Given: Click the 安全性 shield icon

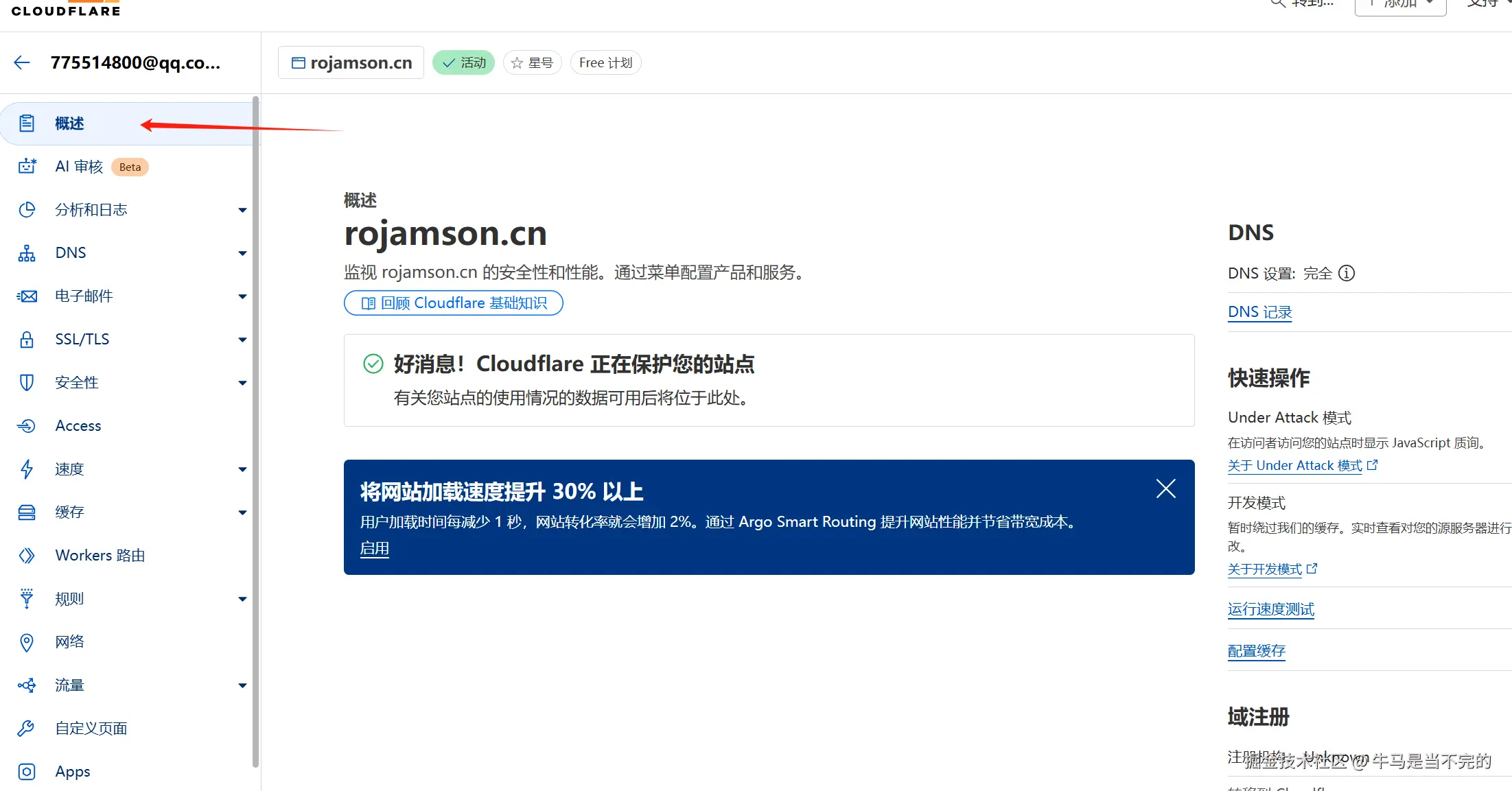Looking at the screenshot, I should click(27, 383).
